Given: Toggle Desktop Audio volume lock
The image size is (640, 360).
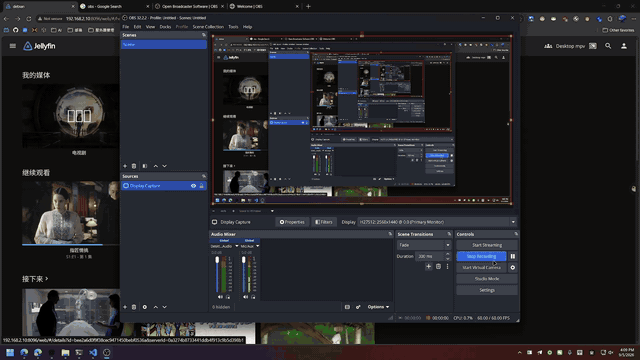Looking at the screenshot, I should point(228,297).
